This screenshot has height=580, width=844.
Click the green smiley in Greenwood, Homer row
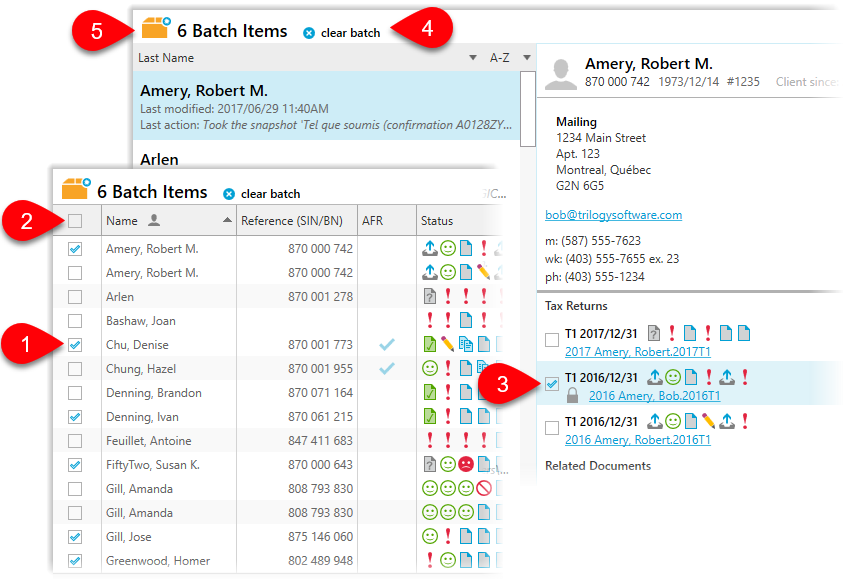[448, 560]
